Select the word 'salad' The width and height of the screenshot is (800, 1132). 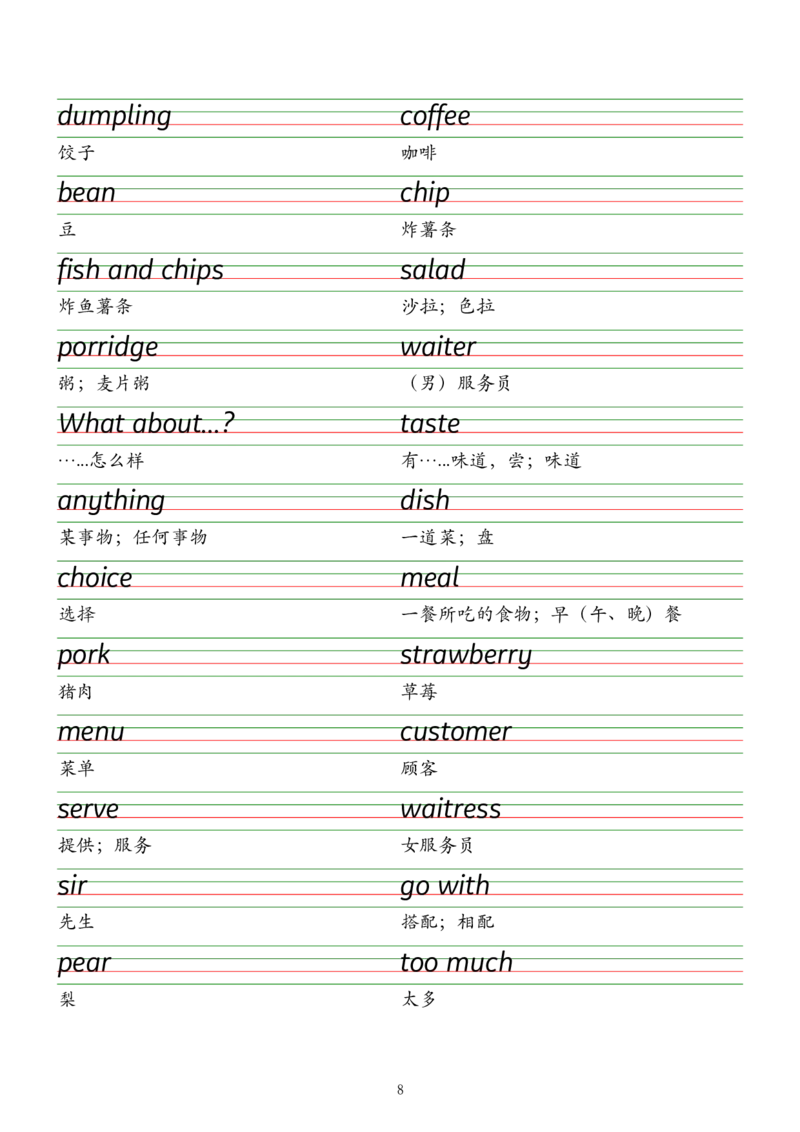click(x=432, y=271)
